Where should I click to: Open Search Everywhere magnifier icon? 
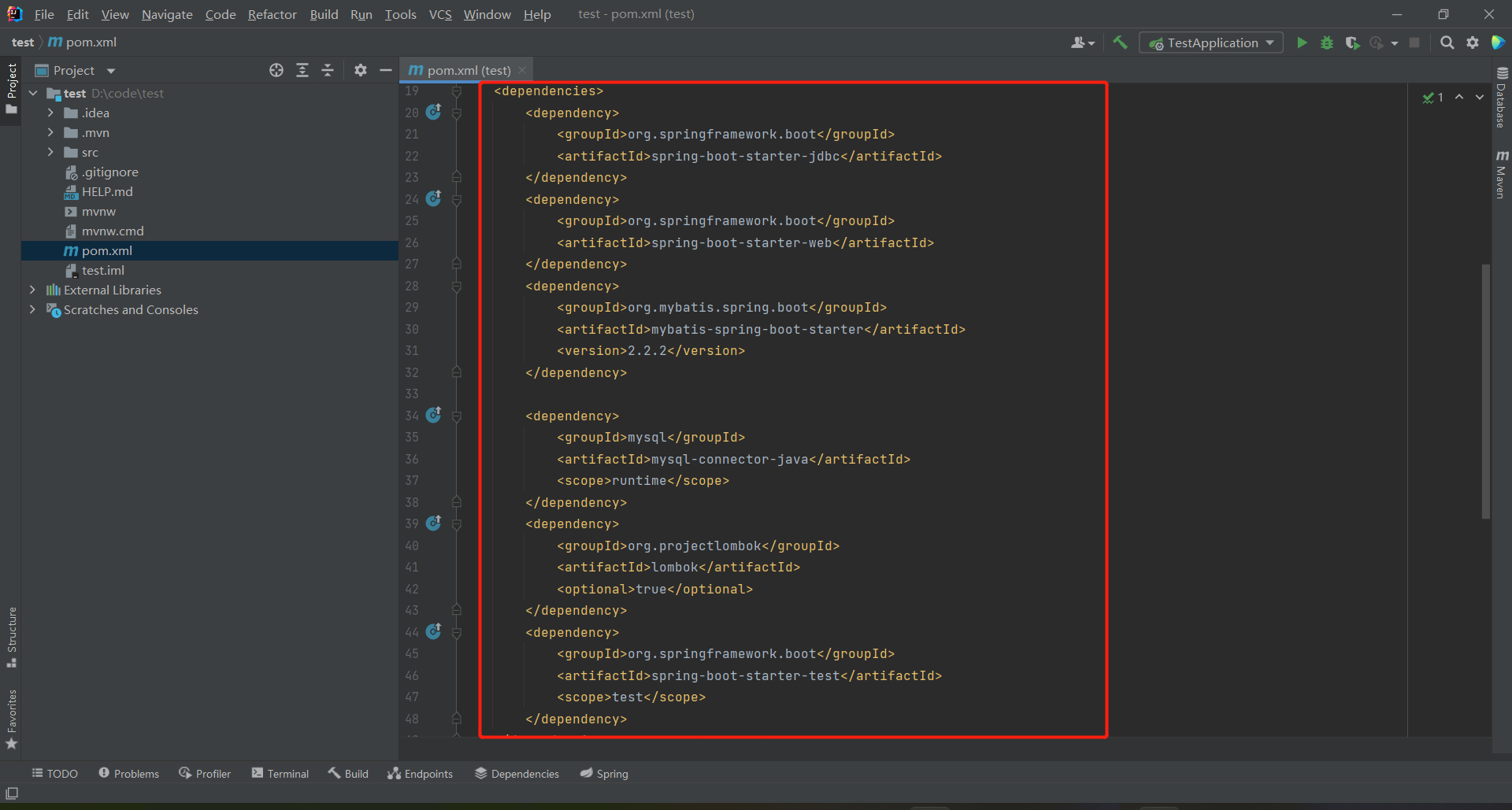pos(1447,43)
